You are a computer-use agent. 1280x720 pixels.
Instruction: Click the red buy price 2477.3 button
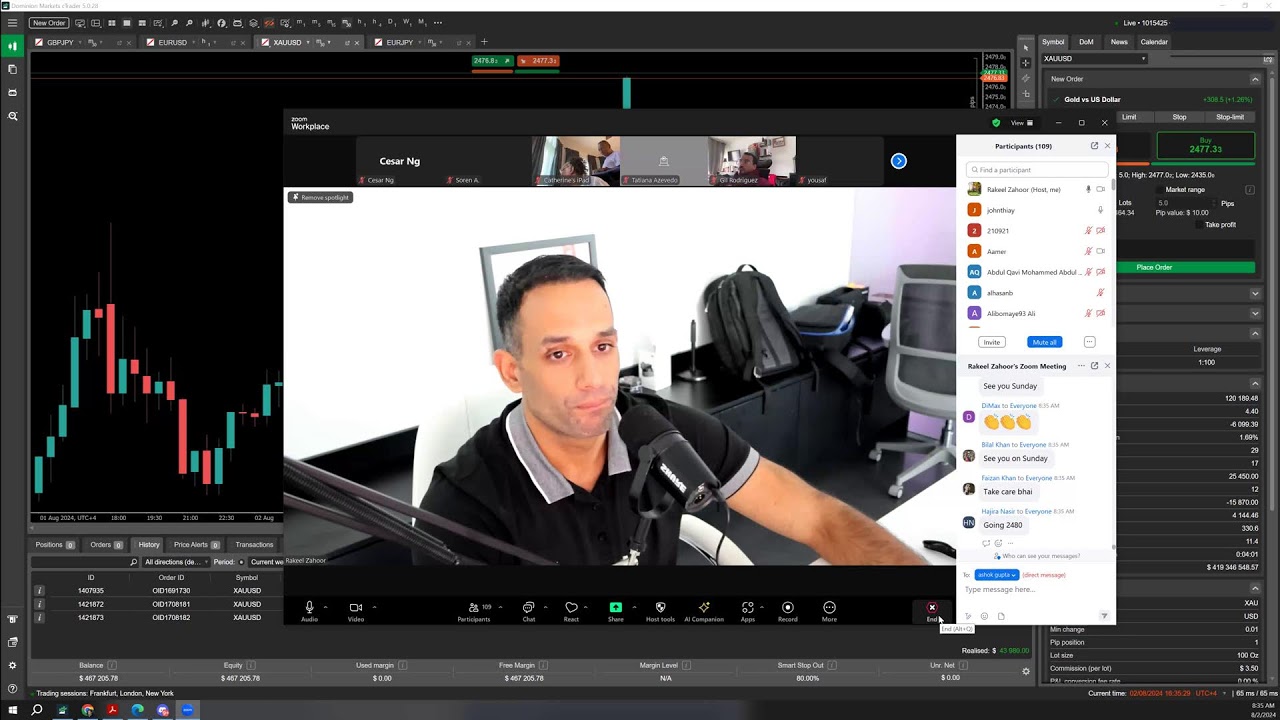[538, 61]
